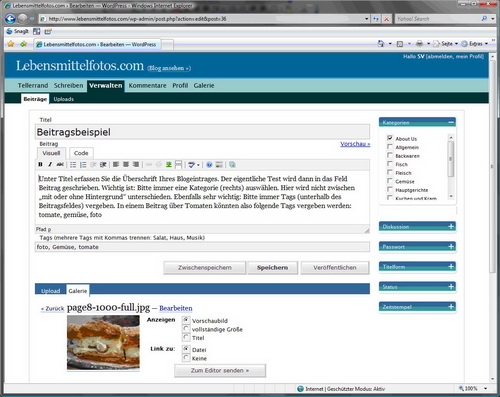Open the spellchecker language dropdown arrow
Viewport: 500px width, 397px height.
point(198,165)
